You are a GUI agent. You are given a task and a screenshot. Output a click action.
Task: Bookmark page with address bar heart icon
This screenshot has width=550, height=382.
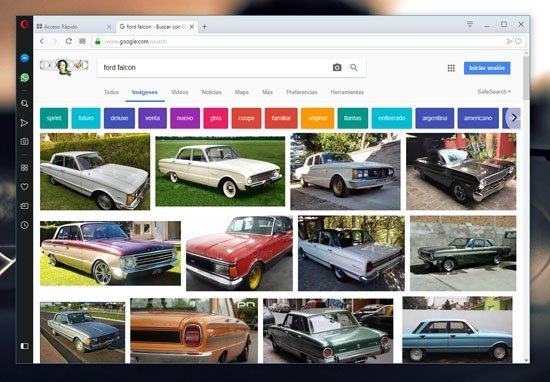pyautogui.click(x=518, y=41)
